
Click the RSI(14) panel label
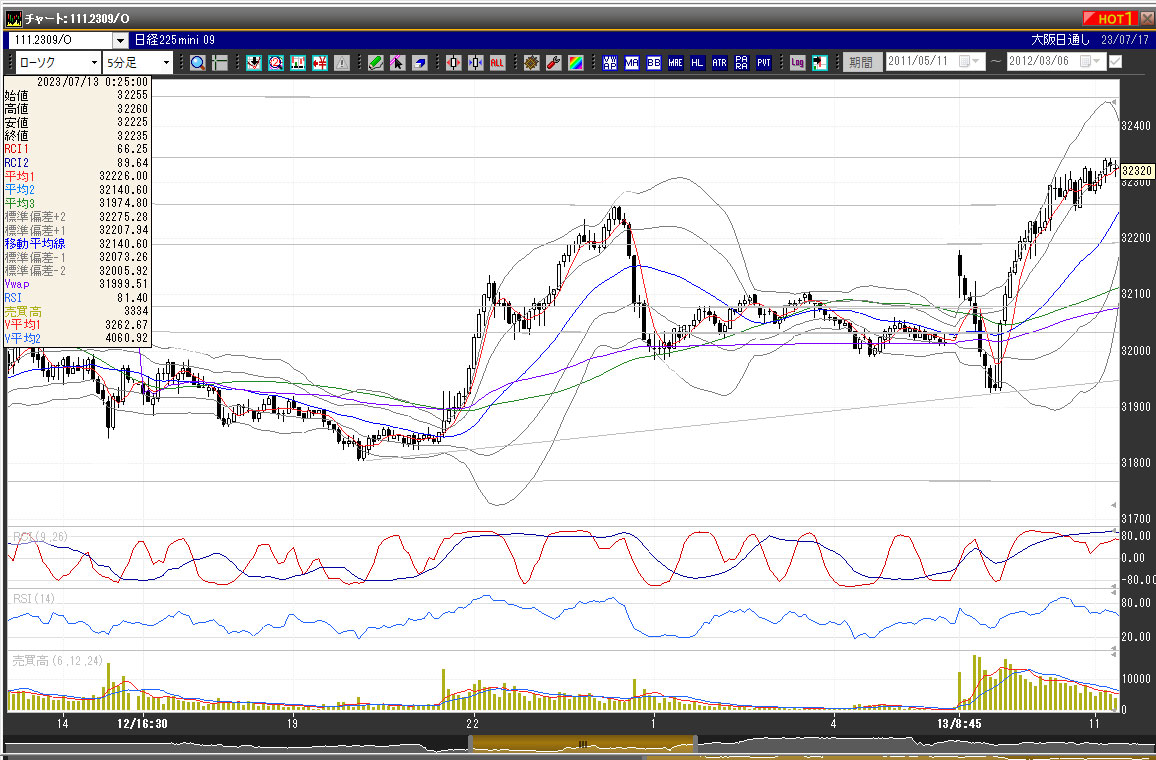click(x=34, y=599)
